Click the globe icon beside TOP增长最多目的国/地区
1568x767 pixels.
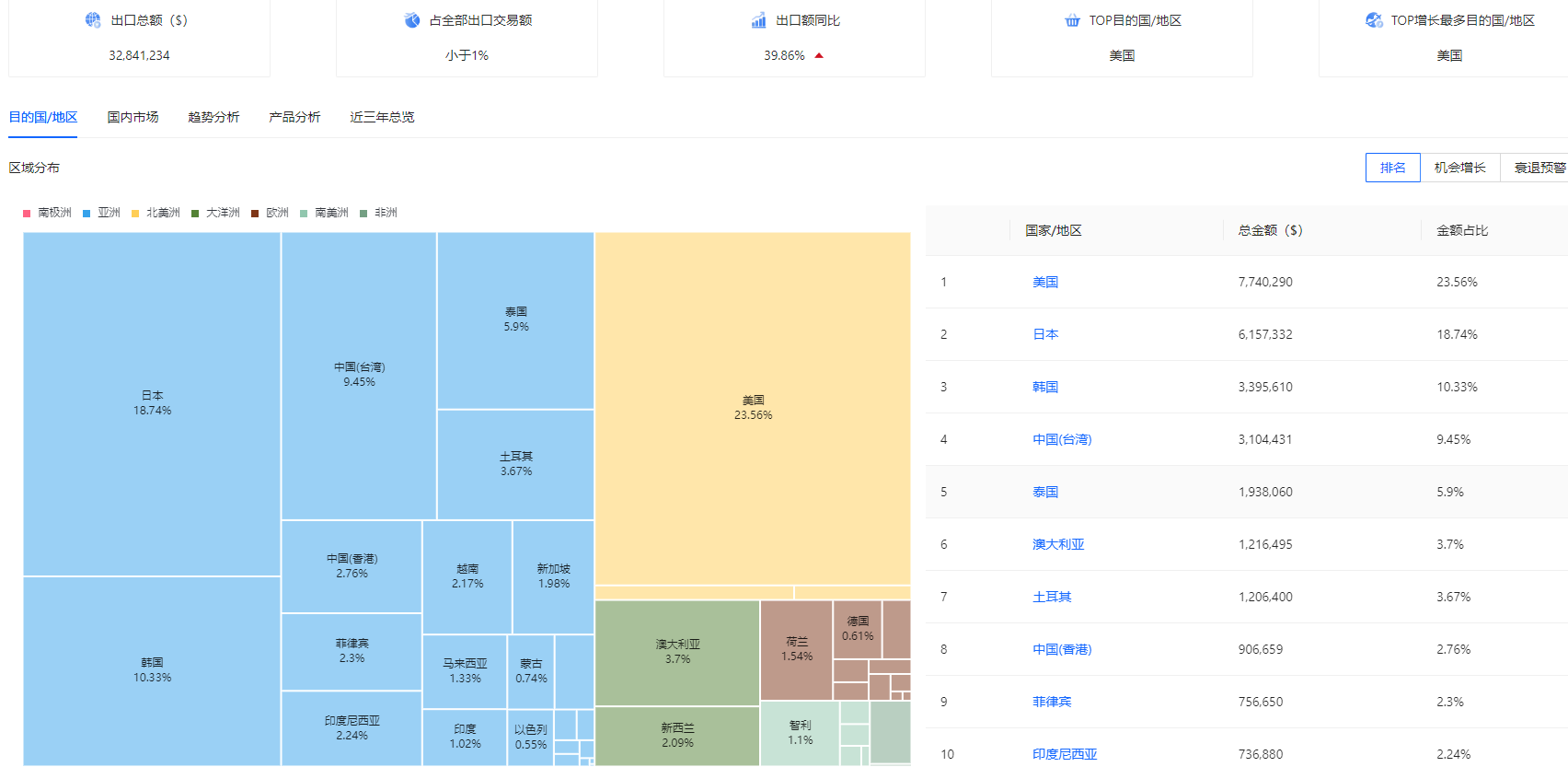(1374, 20)
